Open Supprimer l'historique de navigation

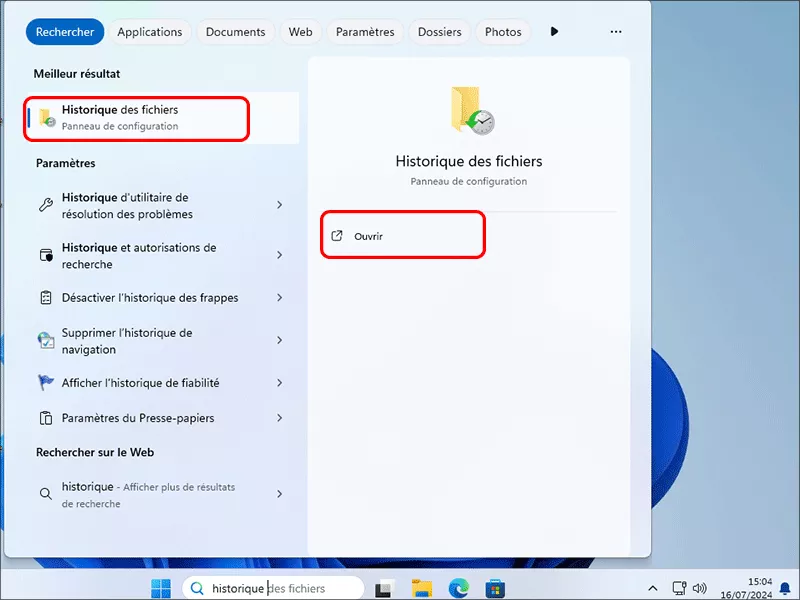coord(127,341)
